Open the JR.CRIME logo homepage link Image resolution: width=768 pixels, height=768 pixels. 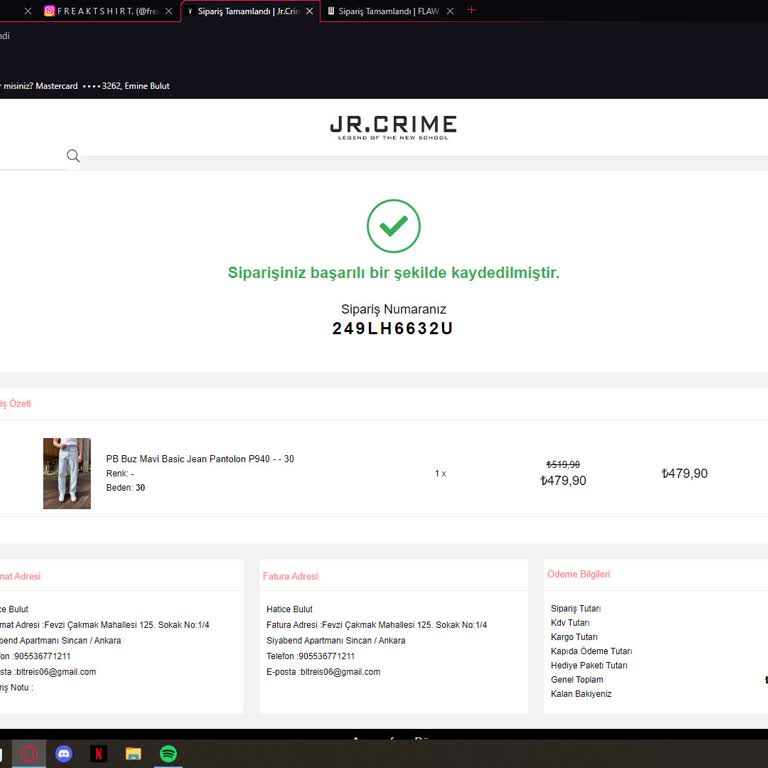[393, 127]
